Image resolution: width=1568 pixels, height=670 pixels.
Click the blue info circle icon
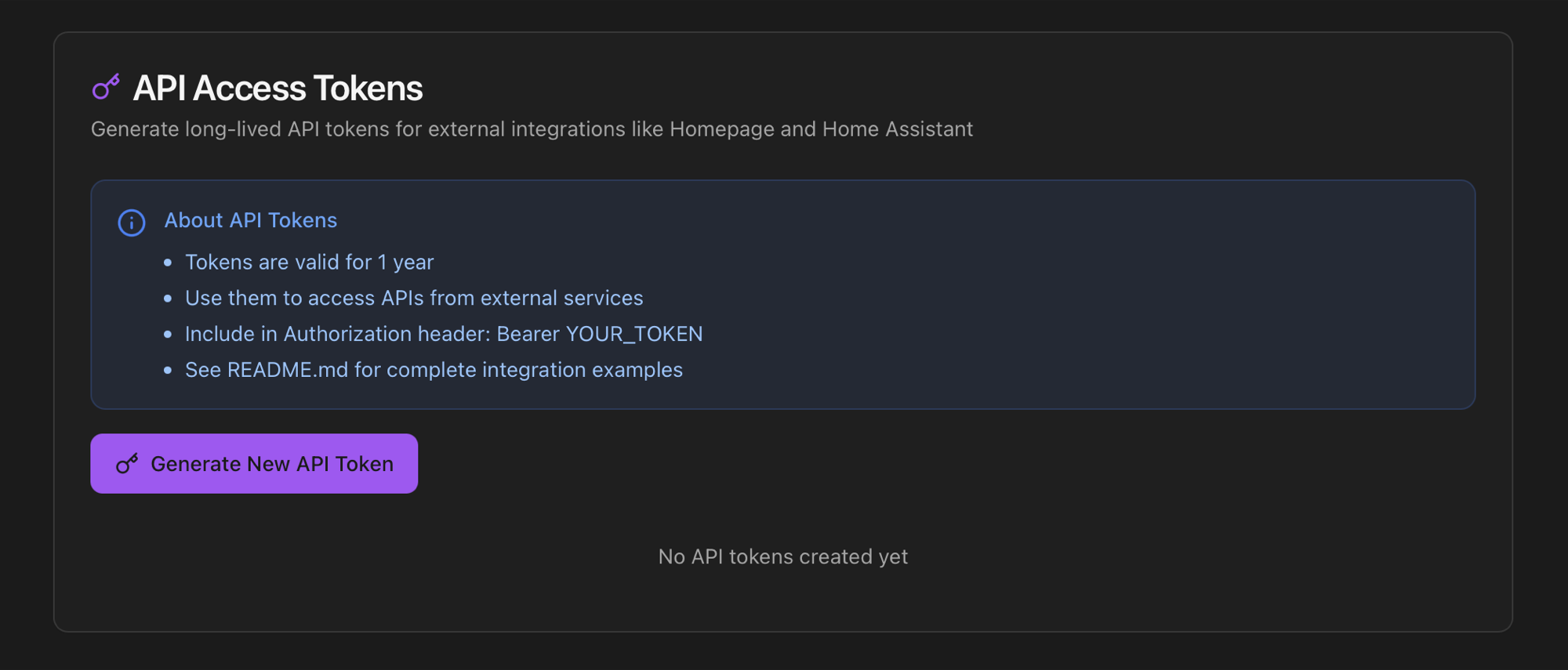132,223
